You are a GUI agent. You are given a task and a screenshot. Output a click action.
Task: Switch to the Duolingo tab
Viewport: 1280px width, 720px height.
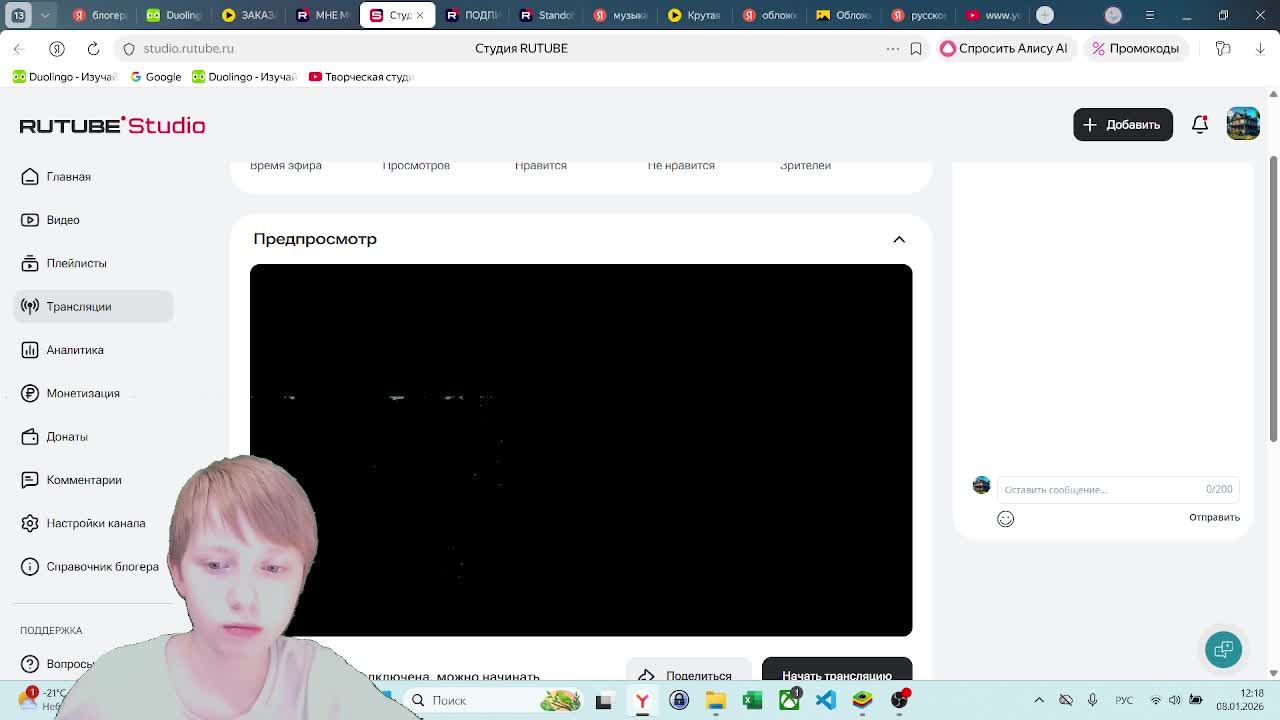pos(174,15)
